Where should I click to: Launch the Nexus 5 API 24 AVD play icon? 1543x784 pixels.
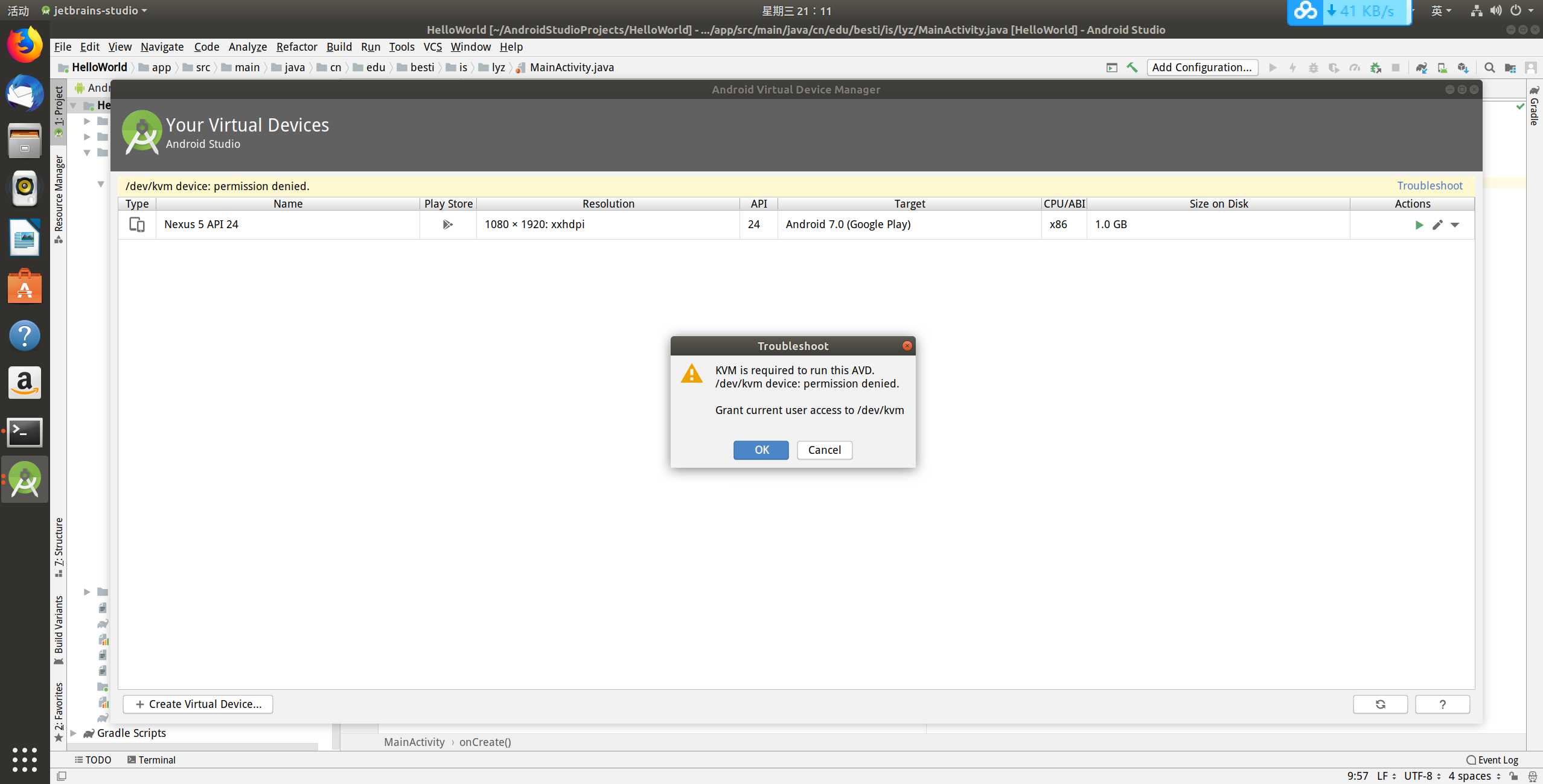(x=1419, y=225)
